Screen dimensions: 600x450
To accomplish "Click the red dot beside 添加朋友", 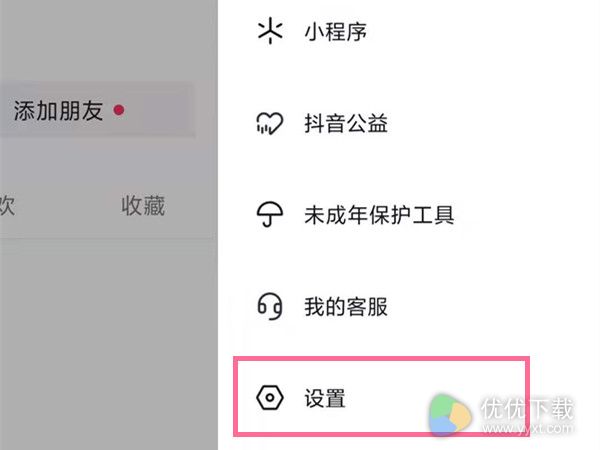I will pos(119,110).
